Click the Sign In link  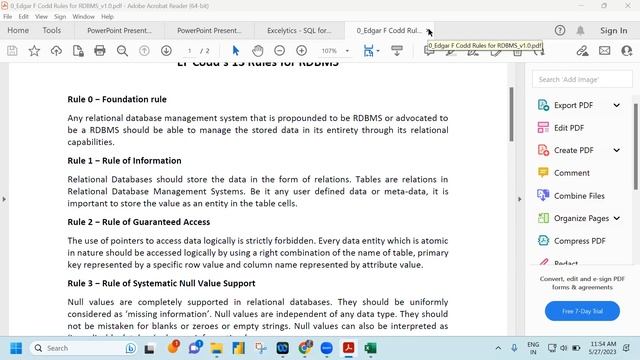[613, 31]
